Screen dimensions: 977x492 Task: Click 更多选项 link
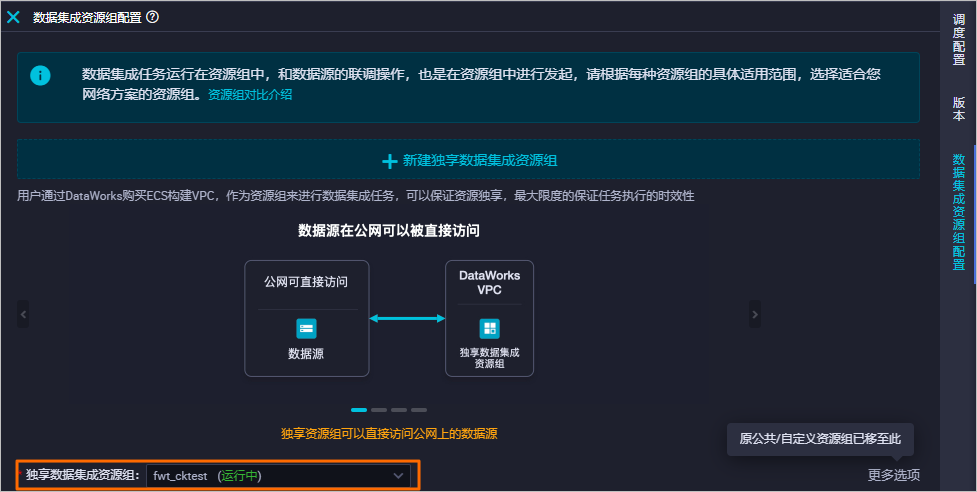pos(894,475)
